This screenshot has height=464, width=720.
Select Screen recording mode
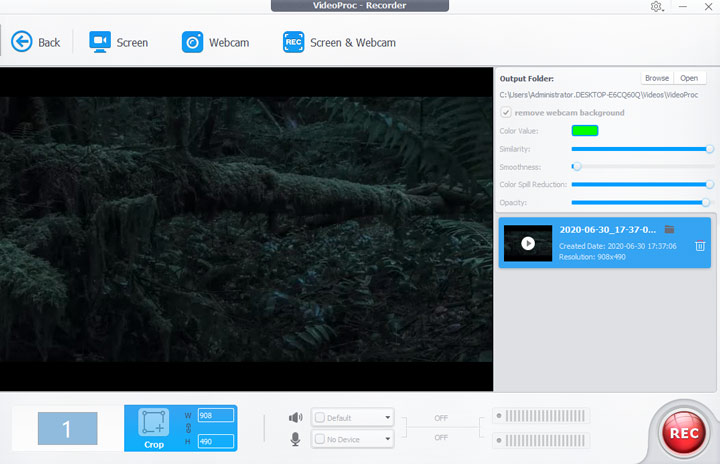pyautogui.click(x=118, y=42)
